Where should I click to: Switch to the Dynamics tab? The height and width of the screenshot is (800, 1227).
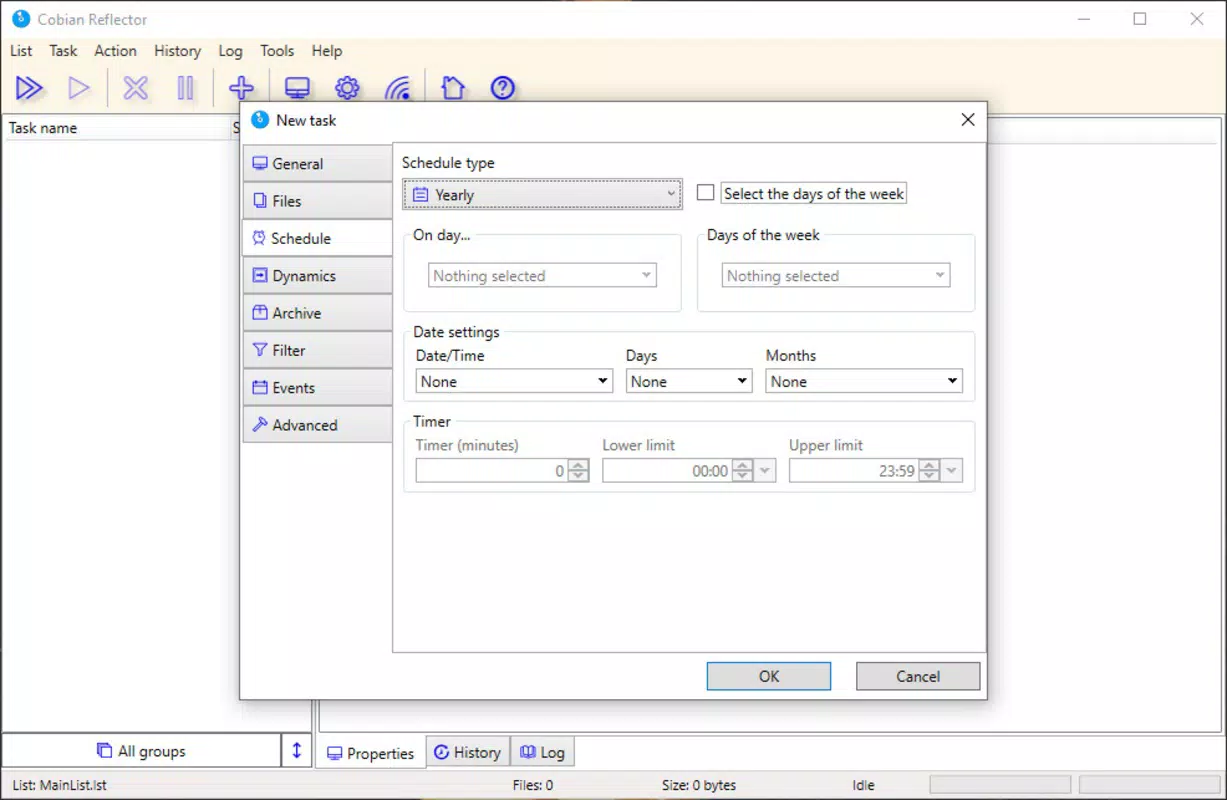tap(317, 276)
